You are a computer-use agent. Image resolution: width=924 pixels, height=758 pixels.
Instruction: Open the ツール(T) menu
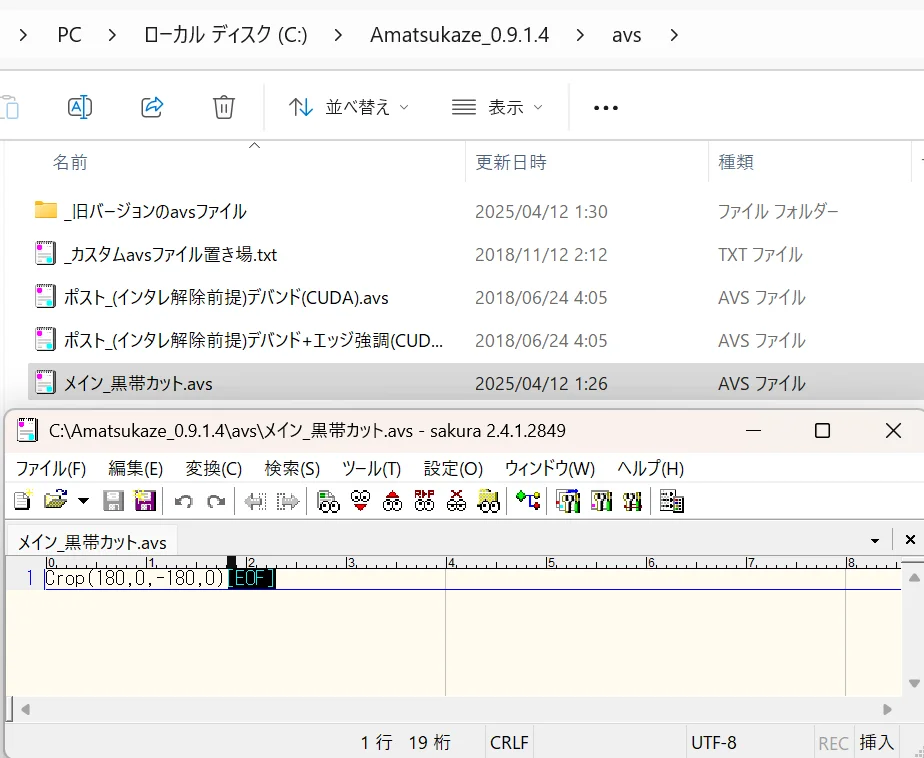click(371, 468)
